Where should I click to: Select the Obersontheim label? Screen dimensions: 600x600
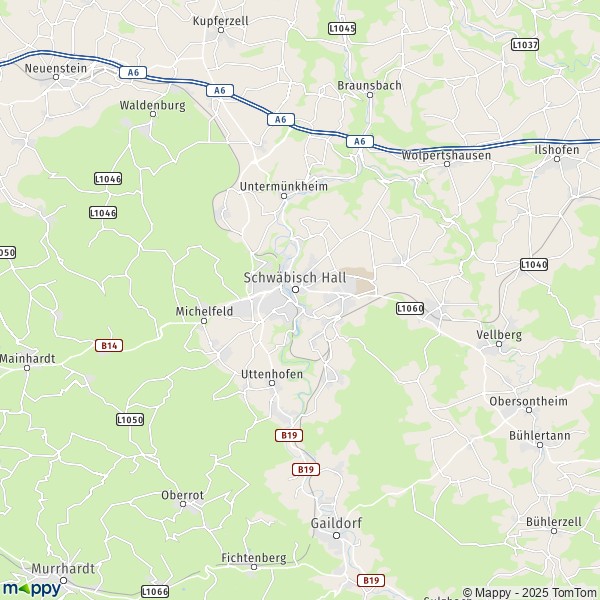click(x=528, y=401)
